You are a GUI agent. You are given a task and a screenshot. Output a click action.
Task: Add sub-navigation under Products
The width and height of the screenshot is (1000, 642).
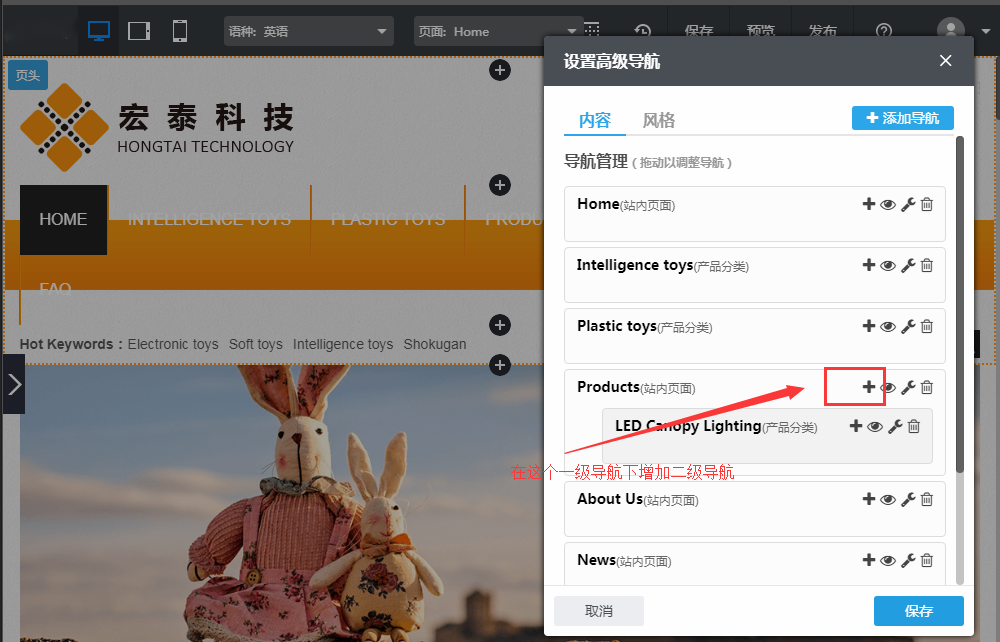click(869, 387)
